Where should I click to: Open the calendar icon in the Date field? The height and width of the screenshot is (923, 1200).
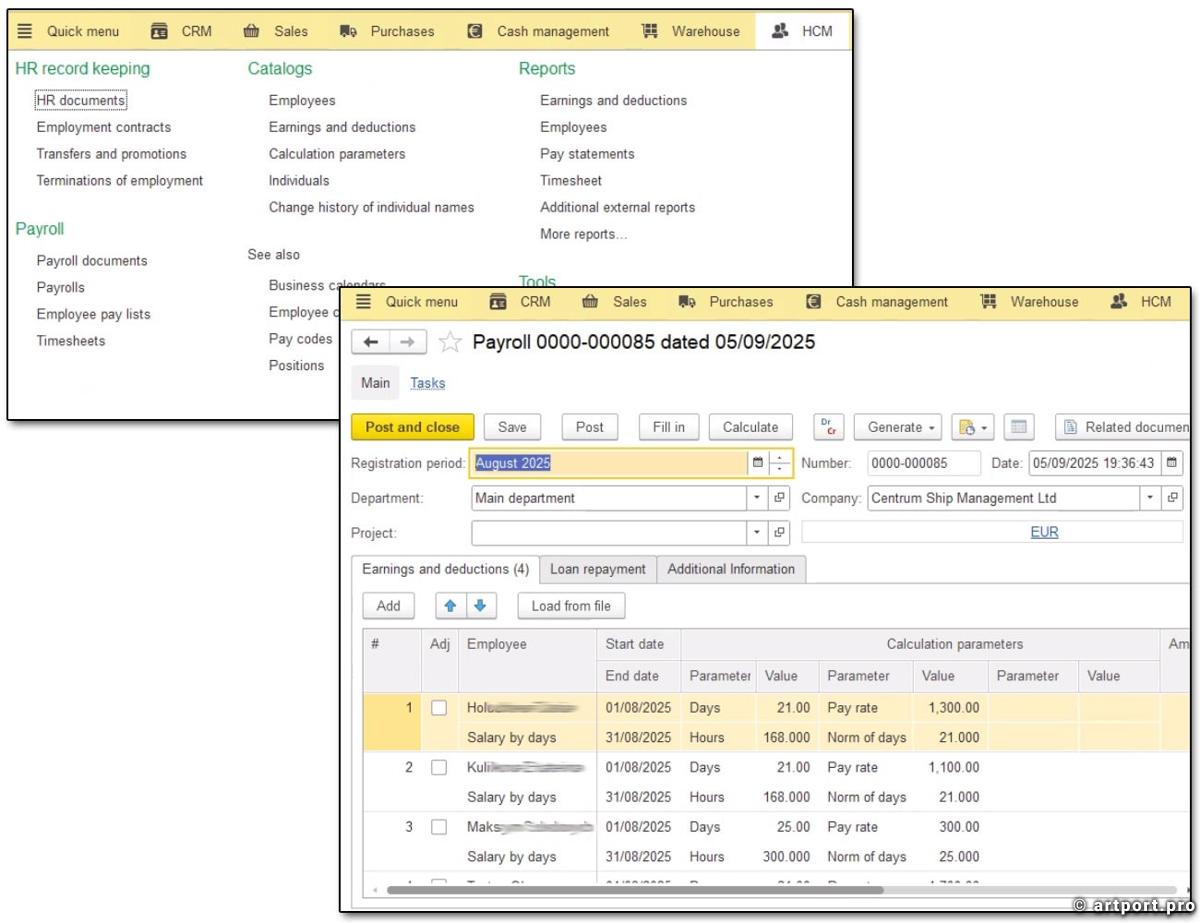[1173, 463]
